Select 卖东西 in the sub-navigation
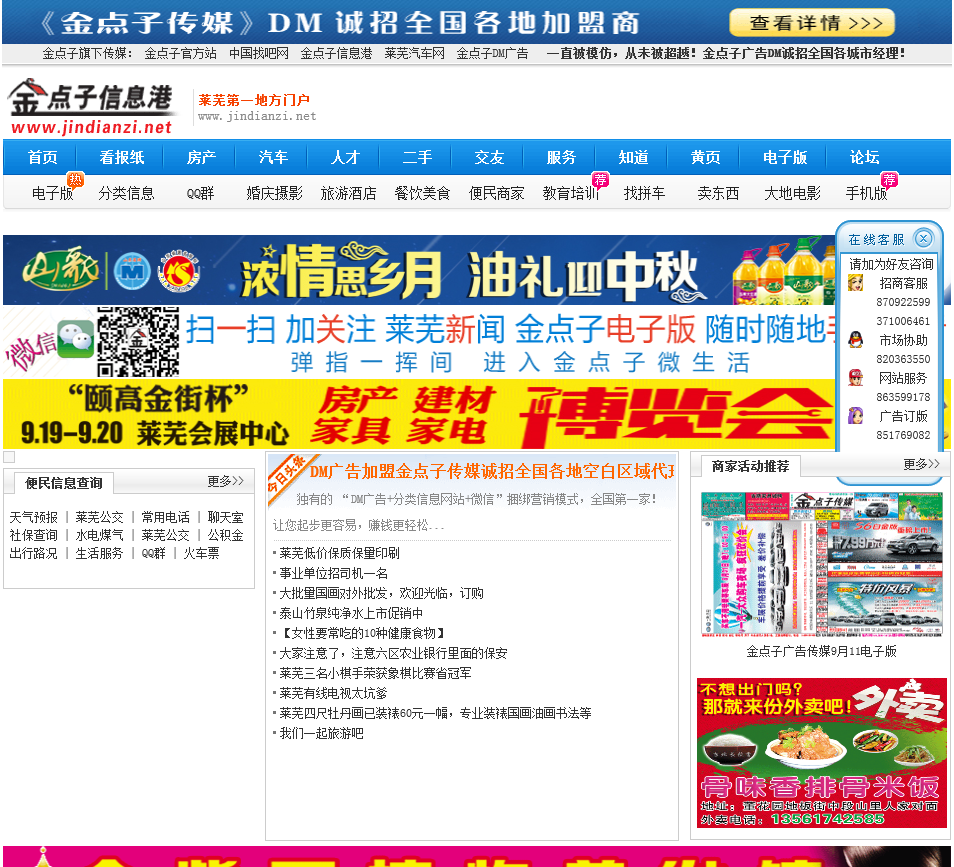 (719, 193)
